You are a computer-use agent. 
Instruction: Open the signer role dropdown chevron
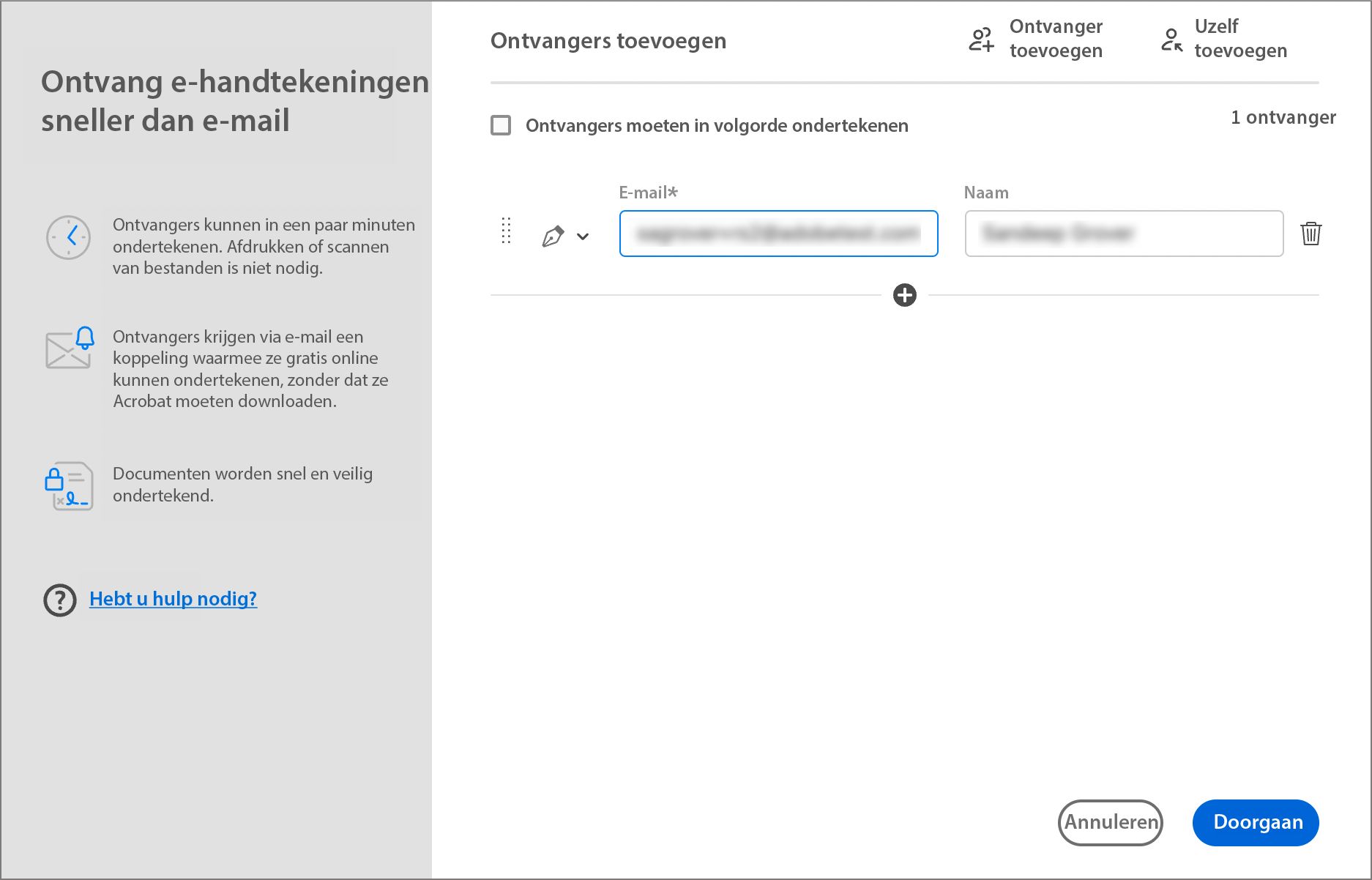pyautogui.click(x=584, y=236)
